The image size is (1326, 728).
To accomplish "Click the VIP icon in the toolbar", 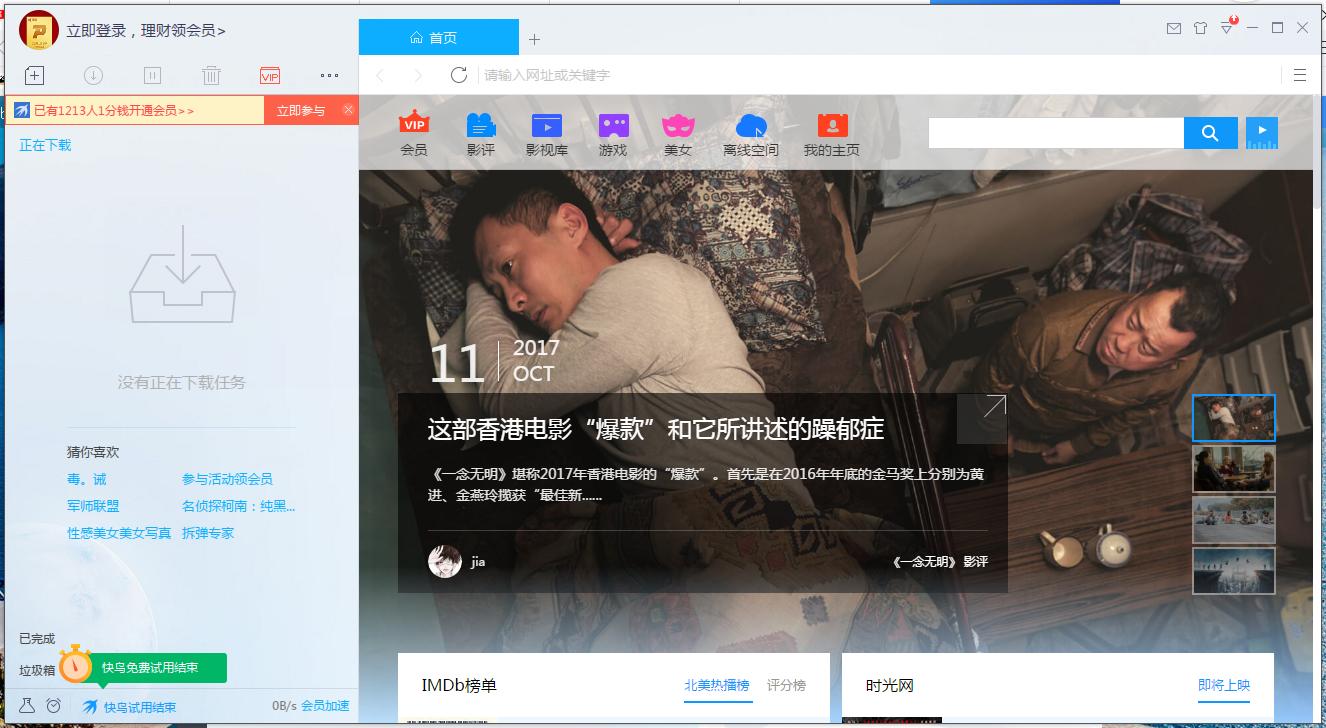I will 268,75.
